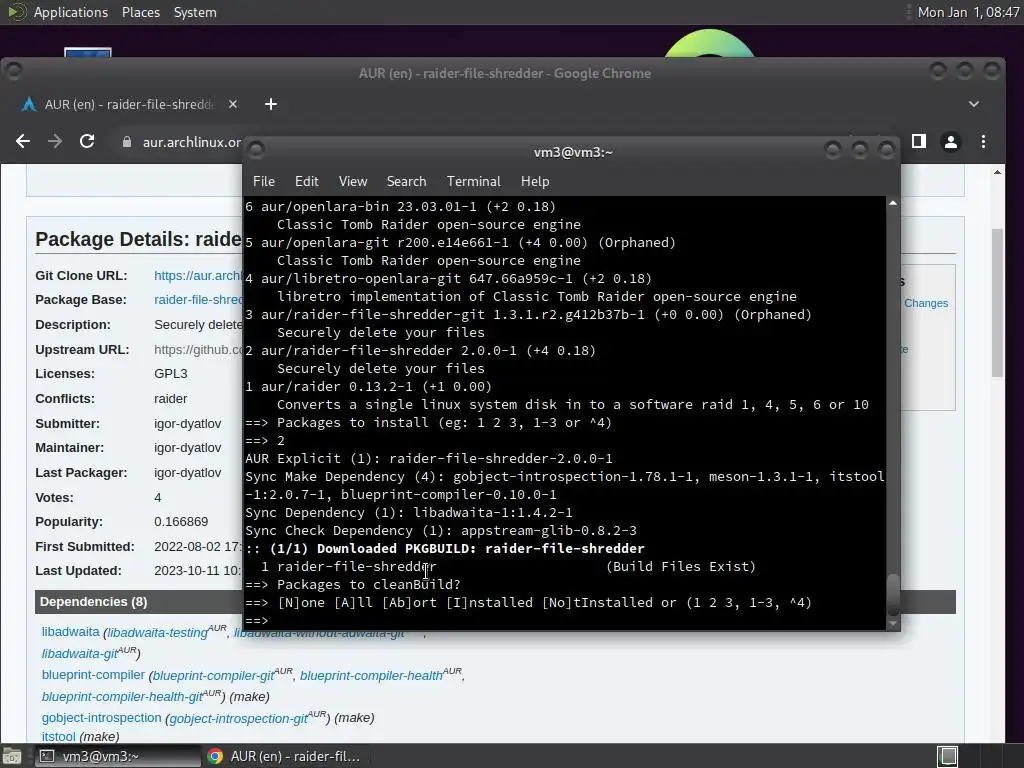Open the itstool dependency link
The width and height of the screenshot is (1024, 768).
(x=59, y=737)
